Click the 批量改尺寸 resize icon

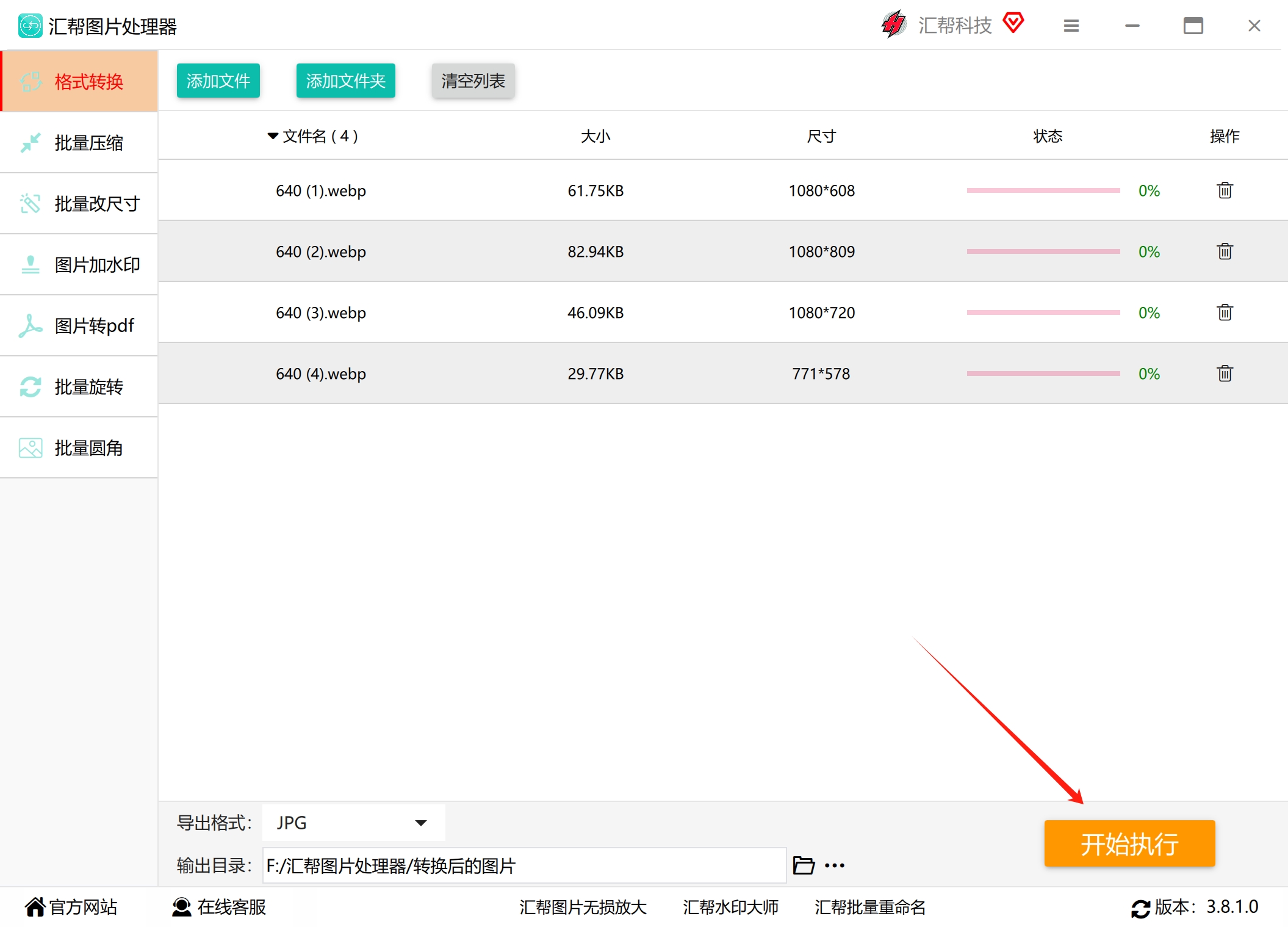point(31,204)
